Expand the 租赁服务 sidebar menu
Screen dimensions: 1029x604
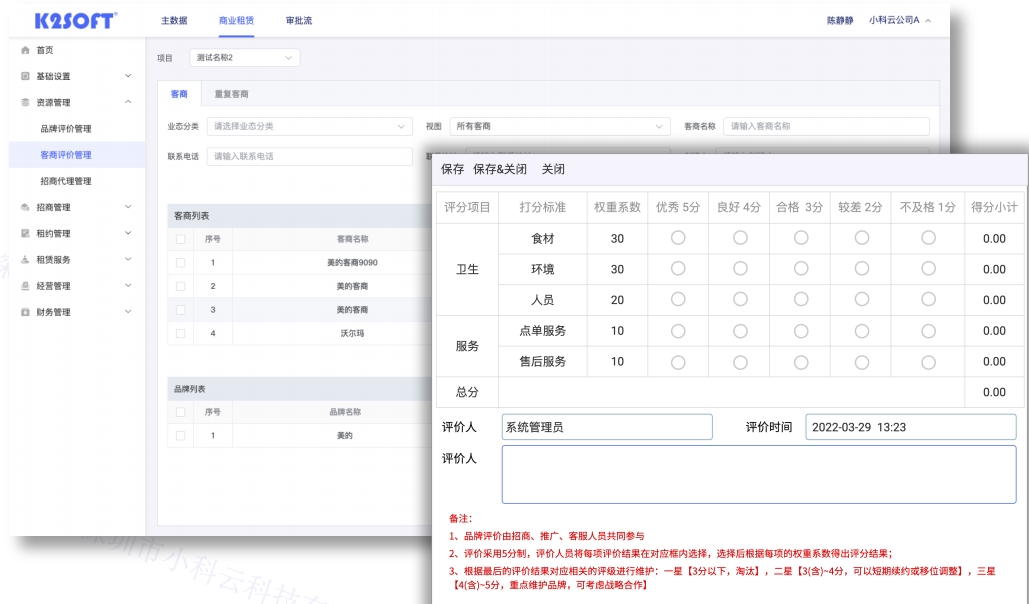coord(128,260)
